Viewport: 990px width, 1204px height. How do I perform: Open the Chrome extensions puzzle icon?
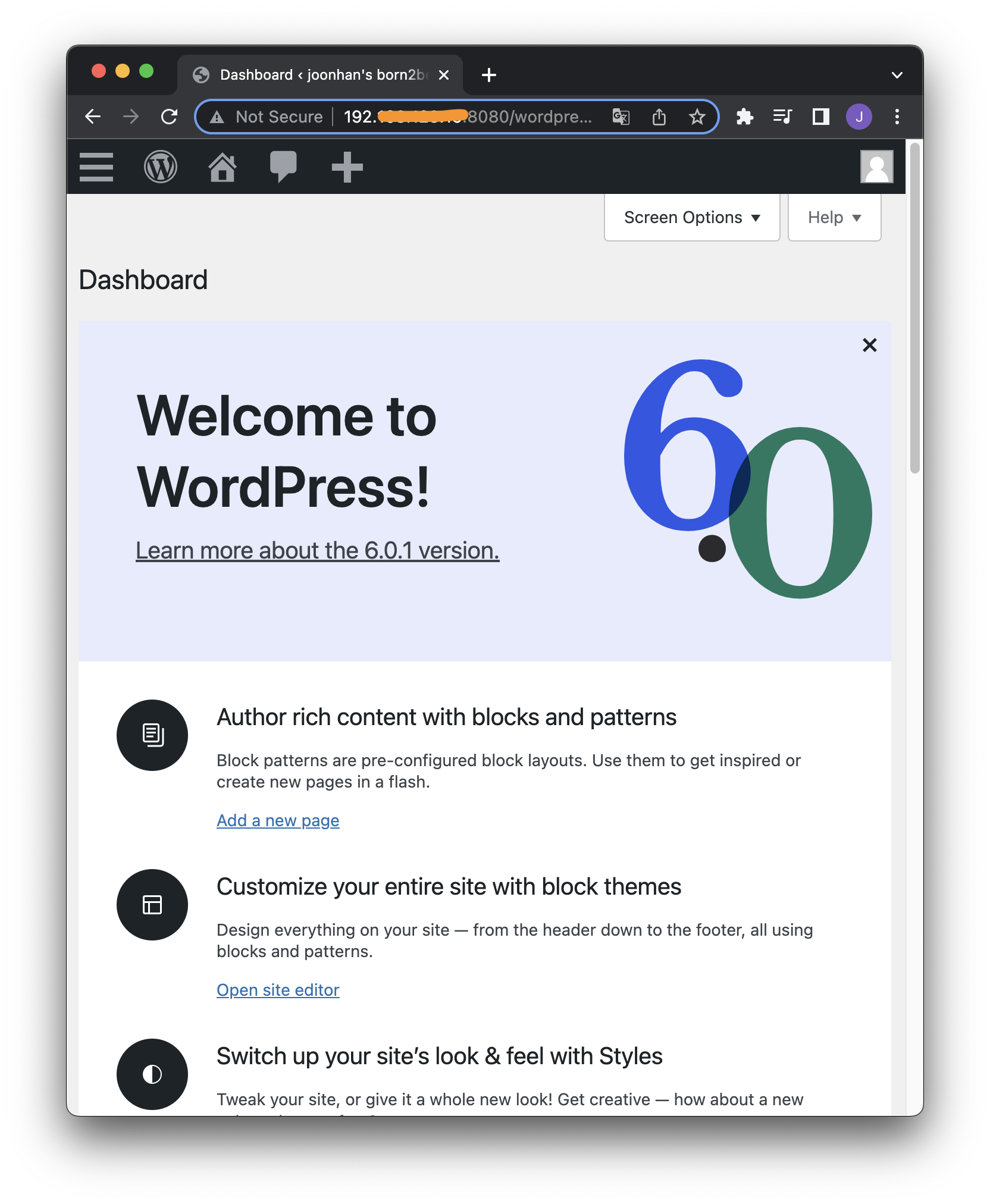tap(744, 117)
